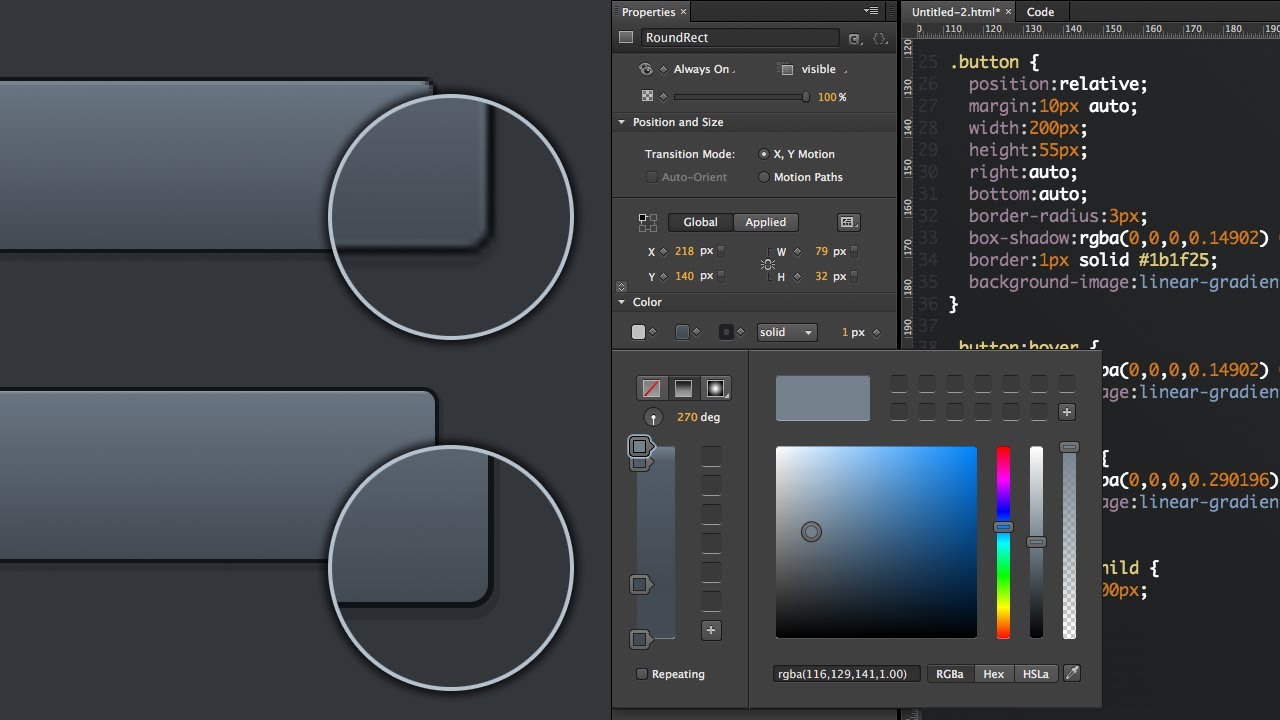Screen dimensions: 1280x720
Task: Open the visible overflow dropdown
Action: [x=824, y=70]
